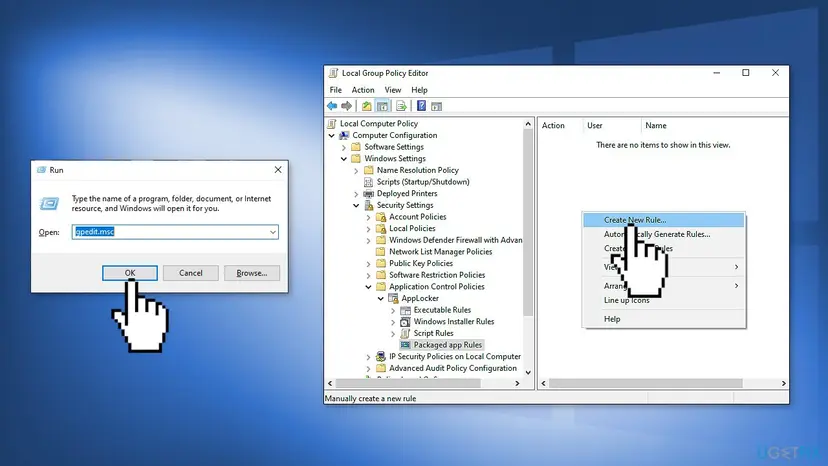Open the File menu
The image size is (828, 466).
(335, 90)
